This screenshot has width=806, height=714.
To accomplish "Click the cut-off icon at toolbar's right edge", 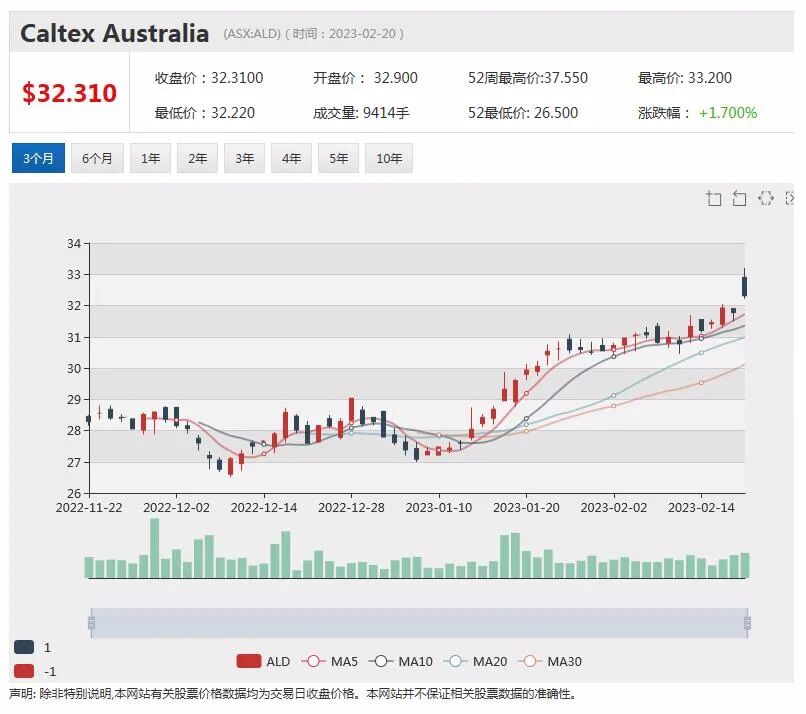I will tap(790, 198).
